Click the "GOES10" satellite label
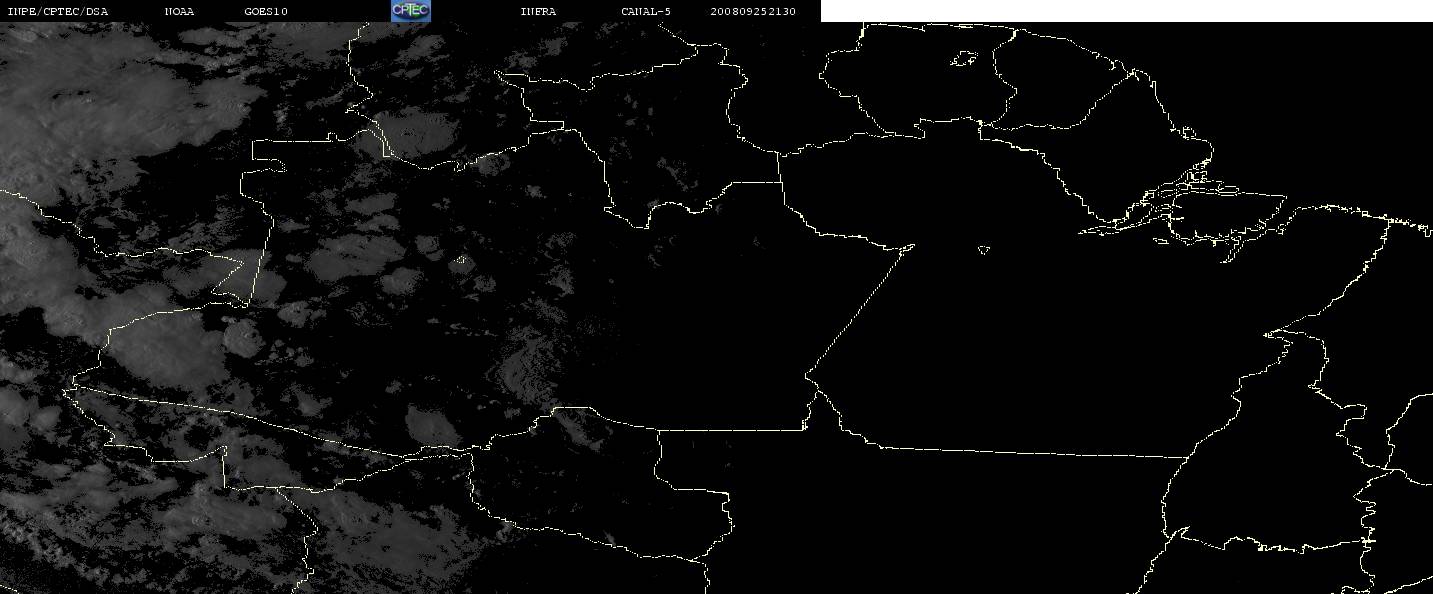Image resolution: width=1433 pixels, height=594 pixels. (x=266, y=12)
